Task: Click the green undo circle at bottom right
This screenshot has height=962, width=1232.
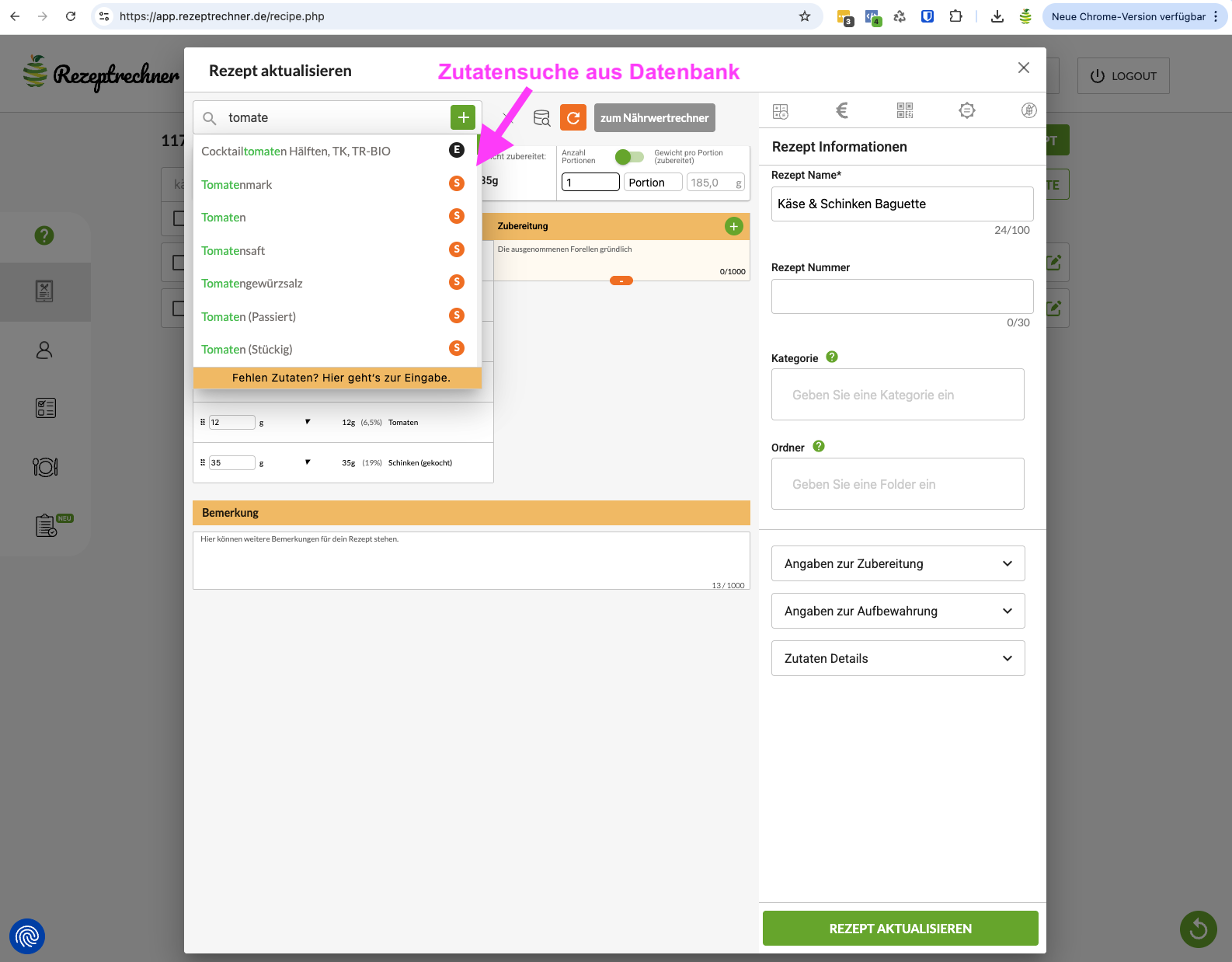Action: click(1199, 929)
